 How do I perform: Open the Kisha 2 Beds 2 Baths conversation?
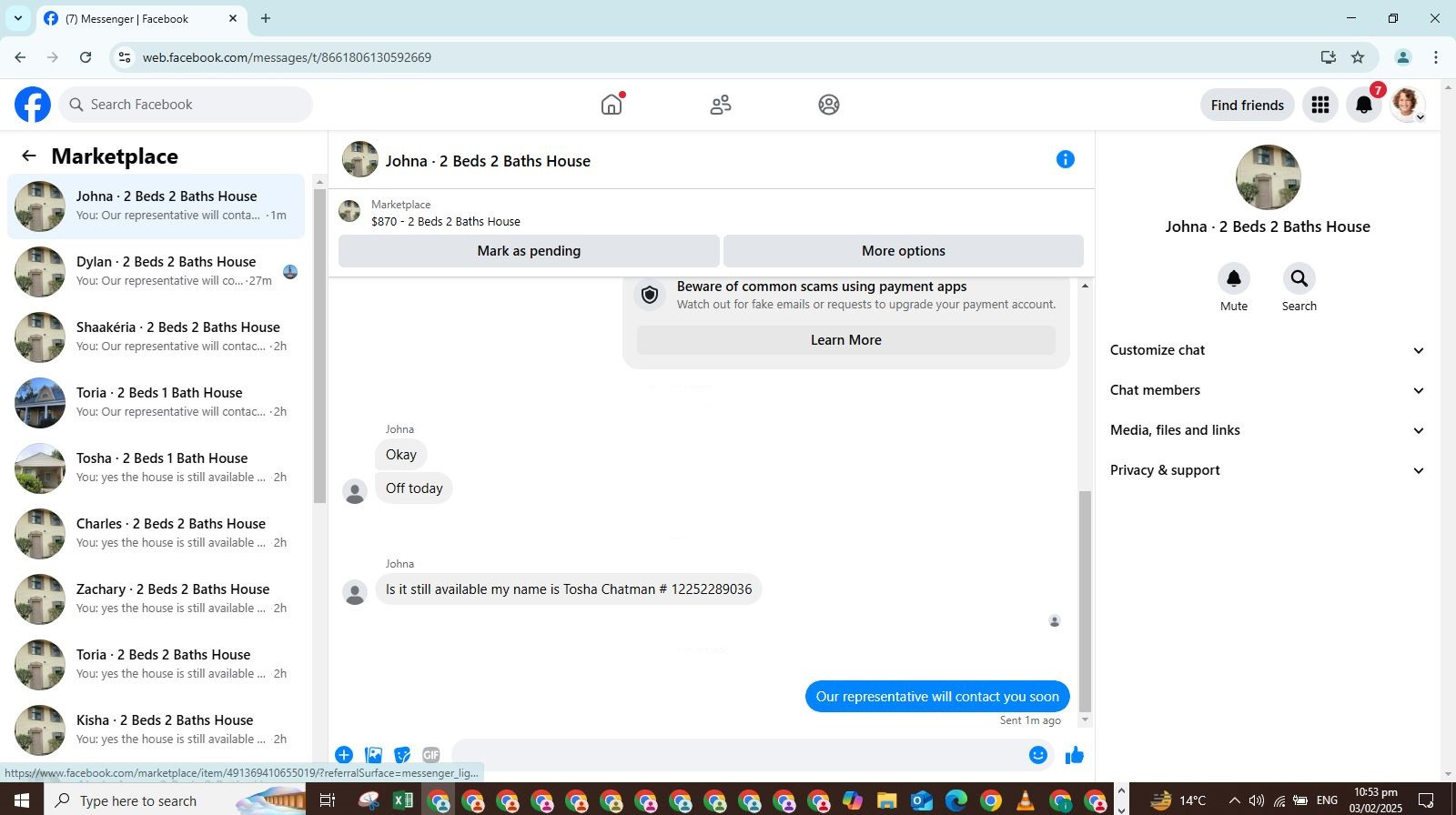point(157,730)
